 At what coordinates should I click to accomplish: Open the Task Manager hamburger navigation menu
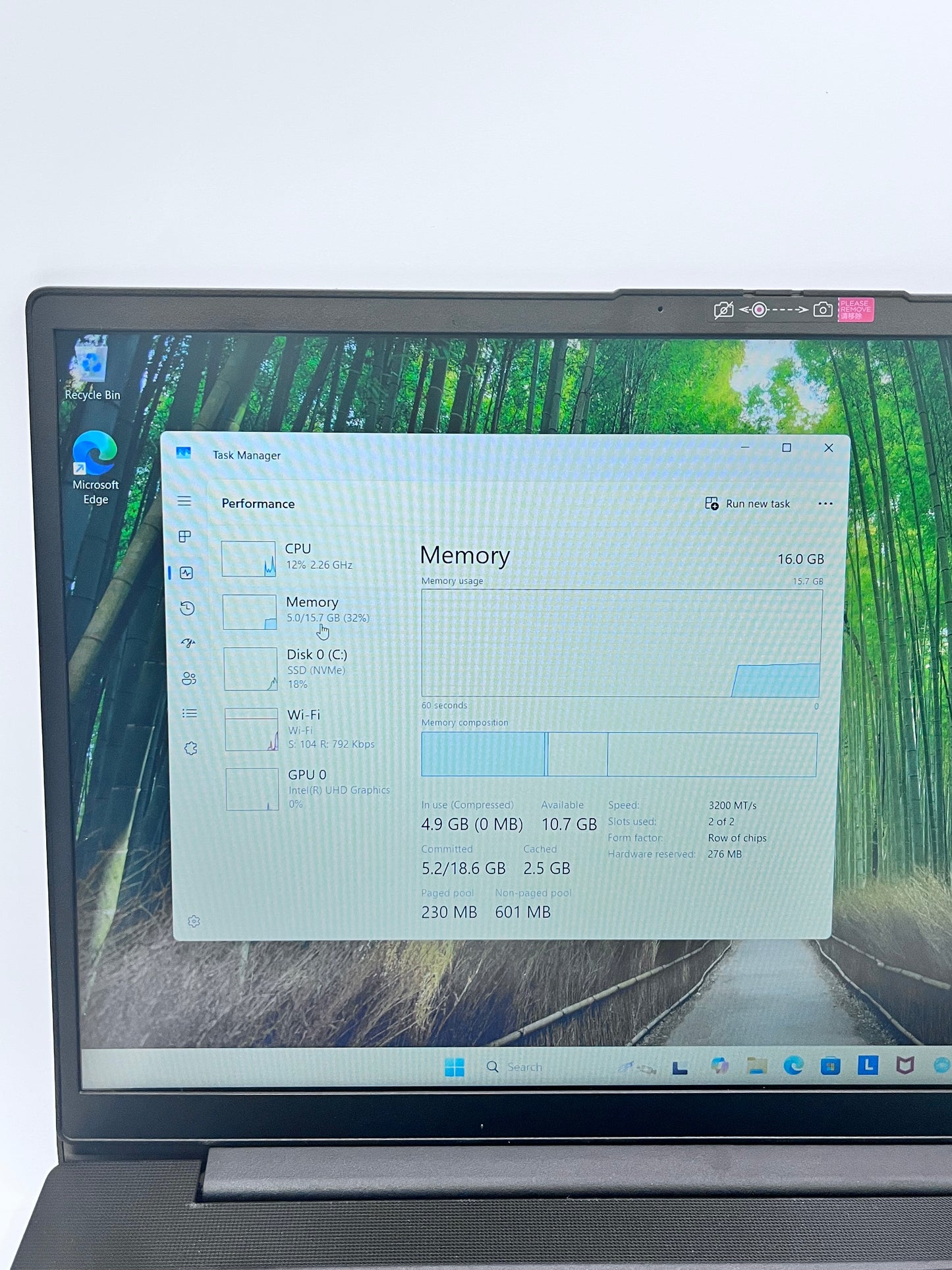[x=184, y=501]
